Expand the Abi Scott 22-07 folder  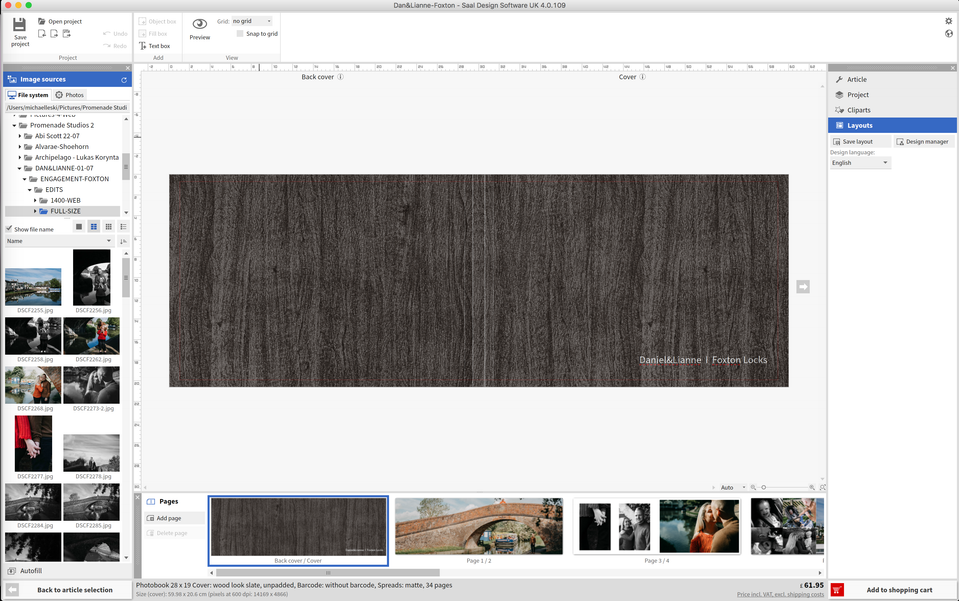(x=20, y=136)
